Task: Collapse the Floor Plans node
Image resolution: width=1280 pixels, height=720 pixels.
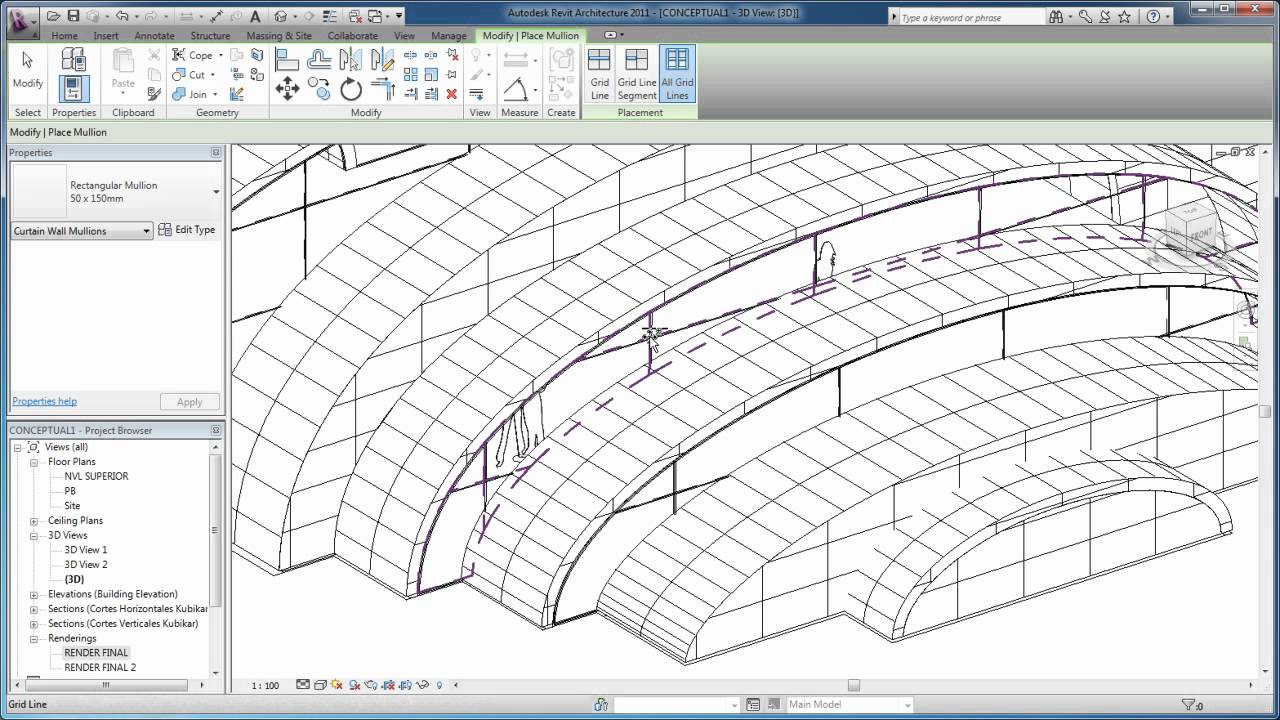Action: 34,462
